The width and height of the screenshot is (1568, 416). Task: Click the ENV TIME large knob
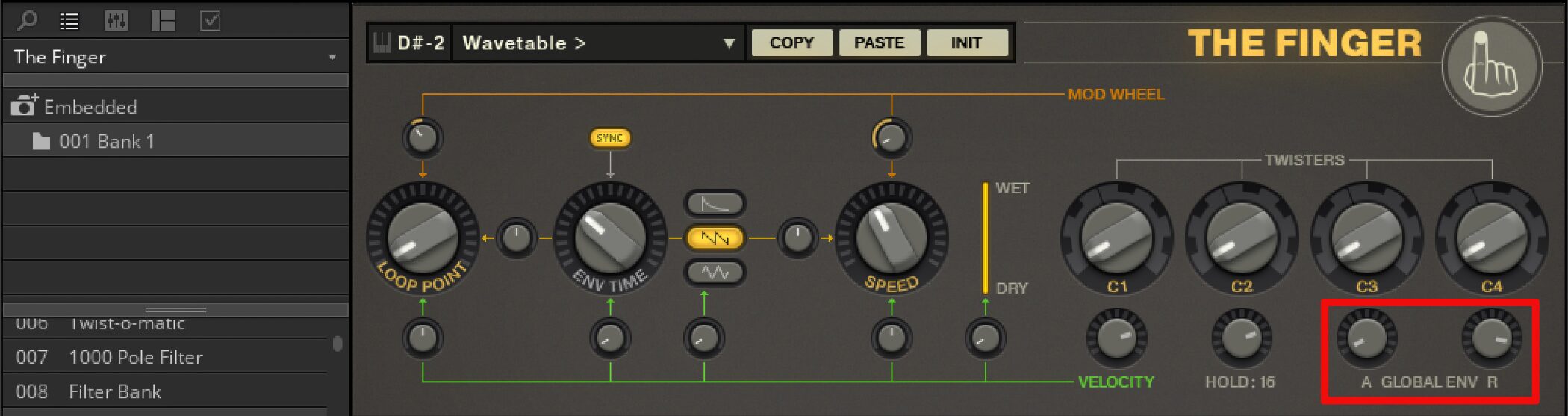[x=610, y=238]
